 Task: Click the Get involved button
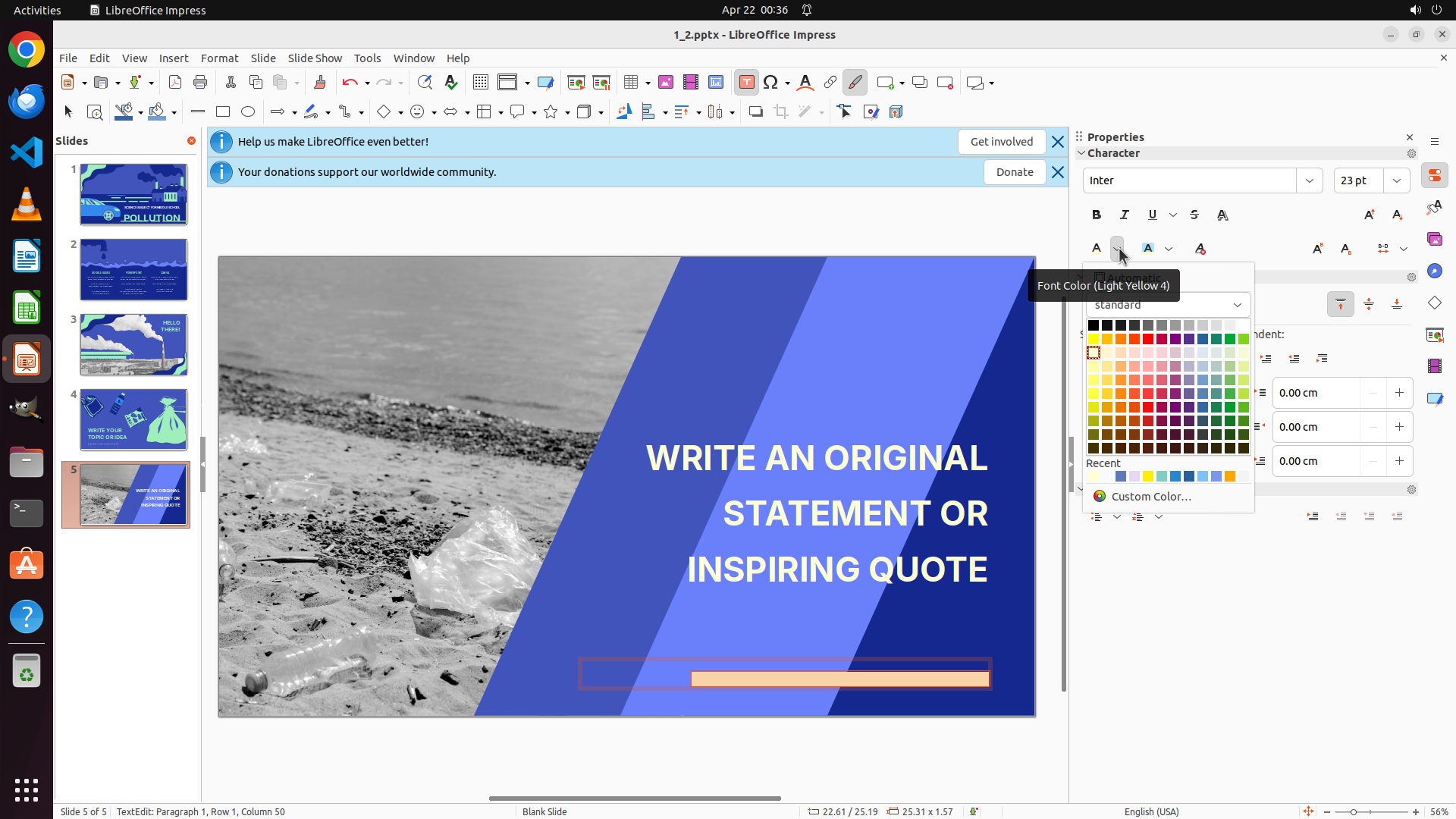[1001, 142]
